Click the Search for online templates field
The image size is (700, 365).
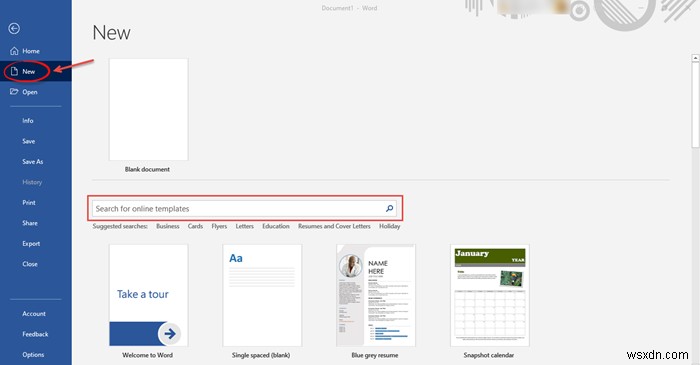click(x=244, y=208)
